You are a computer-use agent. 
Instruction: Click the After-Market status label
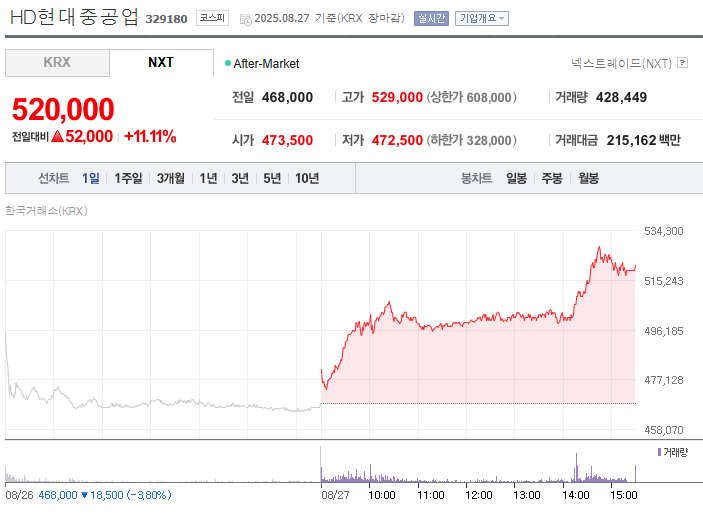266,64
